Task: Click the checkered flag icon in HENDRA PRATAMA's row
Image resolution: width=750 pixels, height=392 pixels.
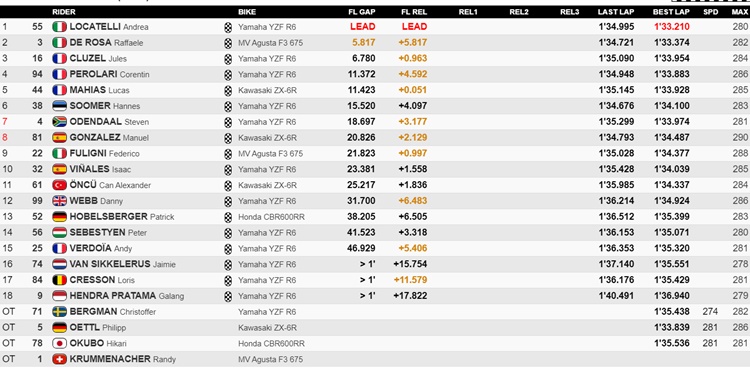Action: pos(228,296)
